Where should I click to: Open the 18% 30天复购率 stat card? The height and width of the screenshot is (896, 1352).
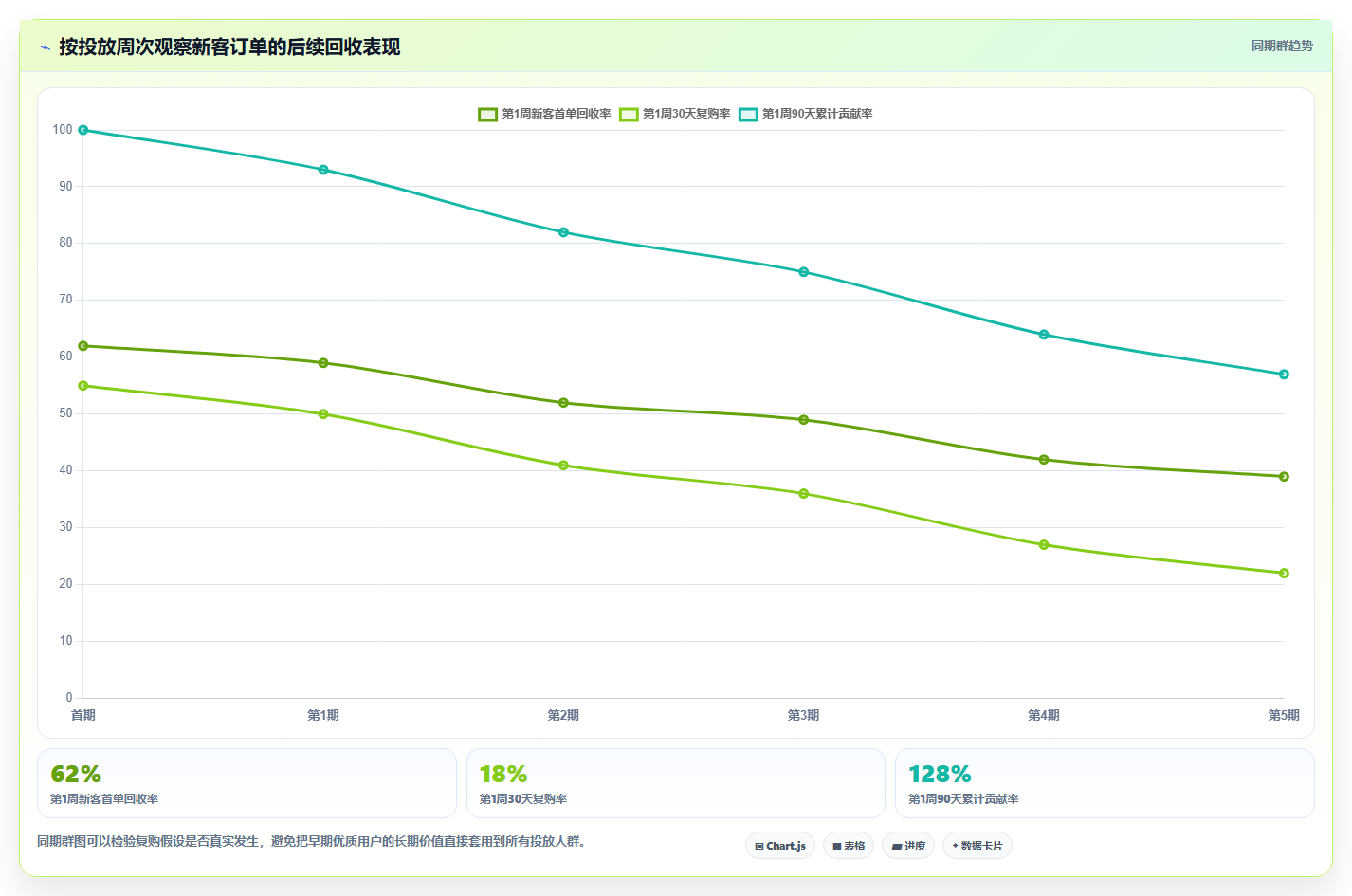(676, 783)
